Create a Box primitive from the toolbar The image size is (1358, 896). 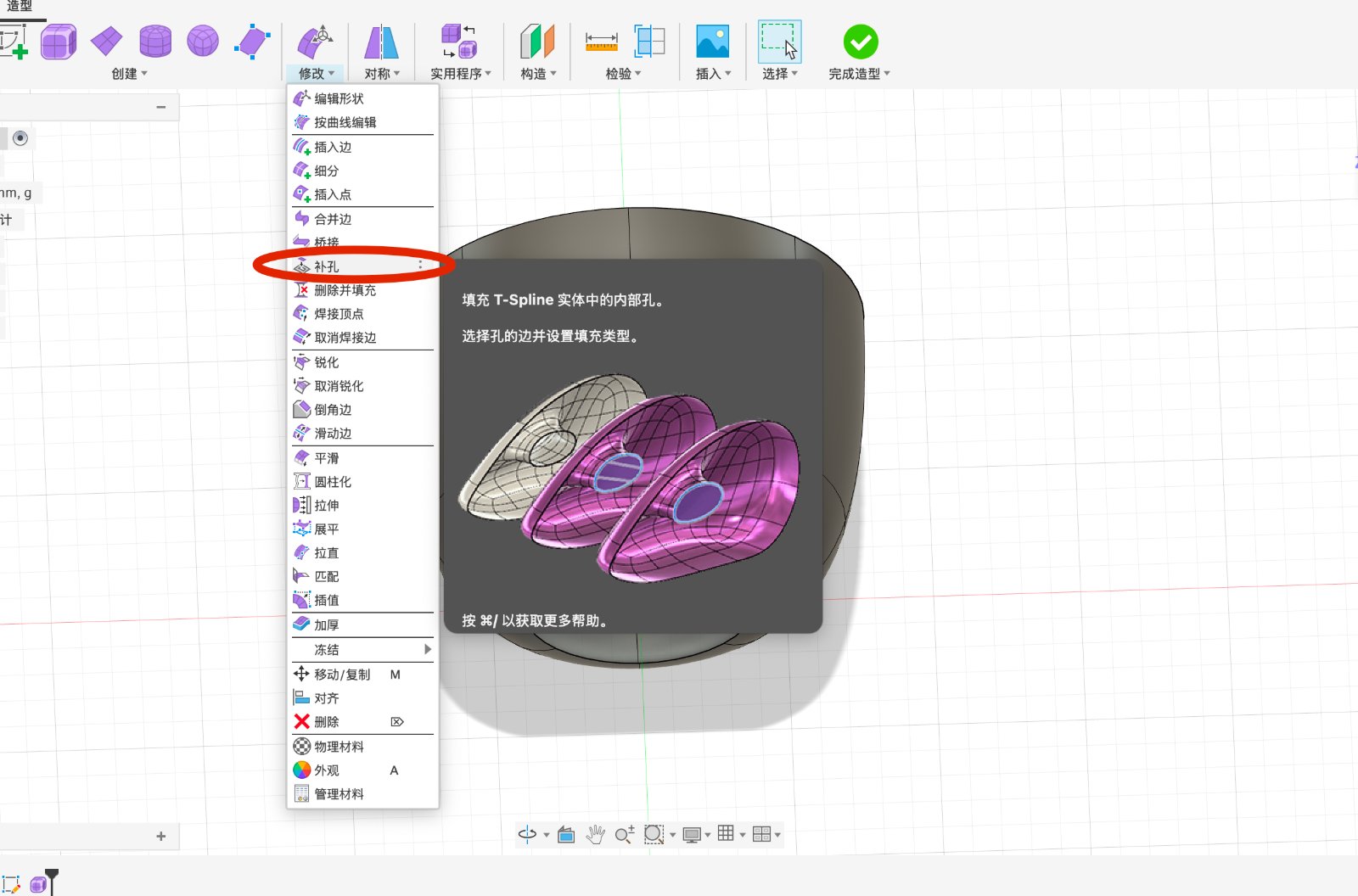pos(59,42)
